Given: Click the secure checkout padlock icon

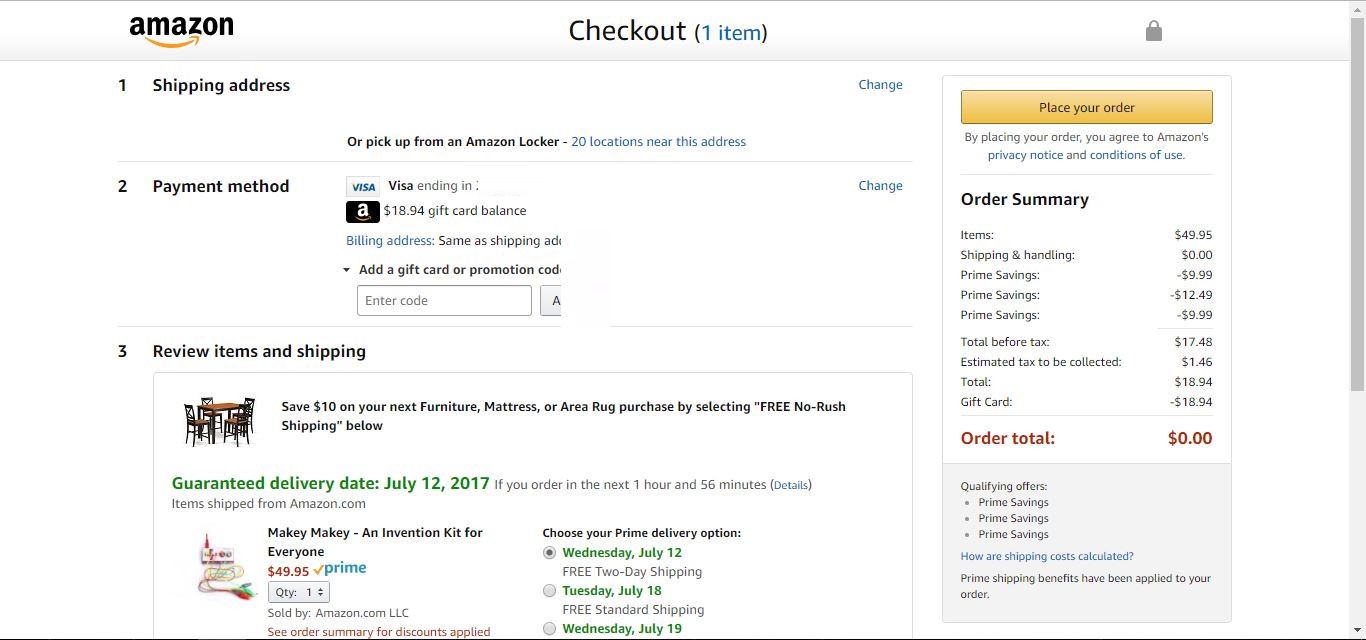Looking at the screenshot, I should pos(1154,31).
